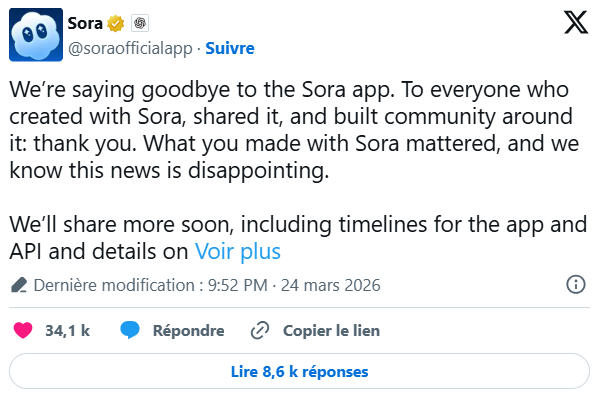Click the info circle icon

576,285
